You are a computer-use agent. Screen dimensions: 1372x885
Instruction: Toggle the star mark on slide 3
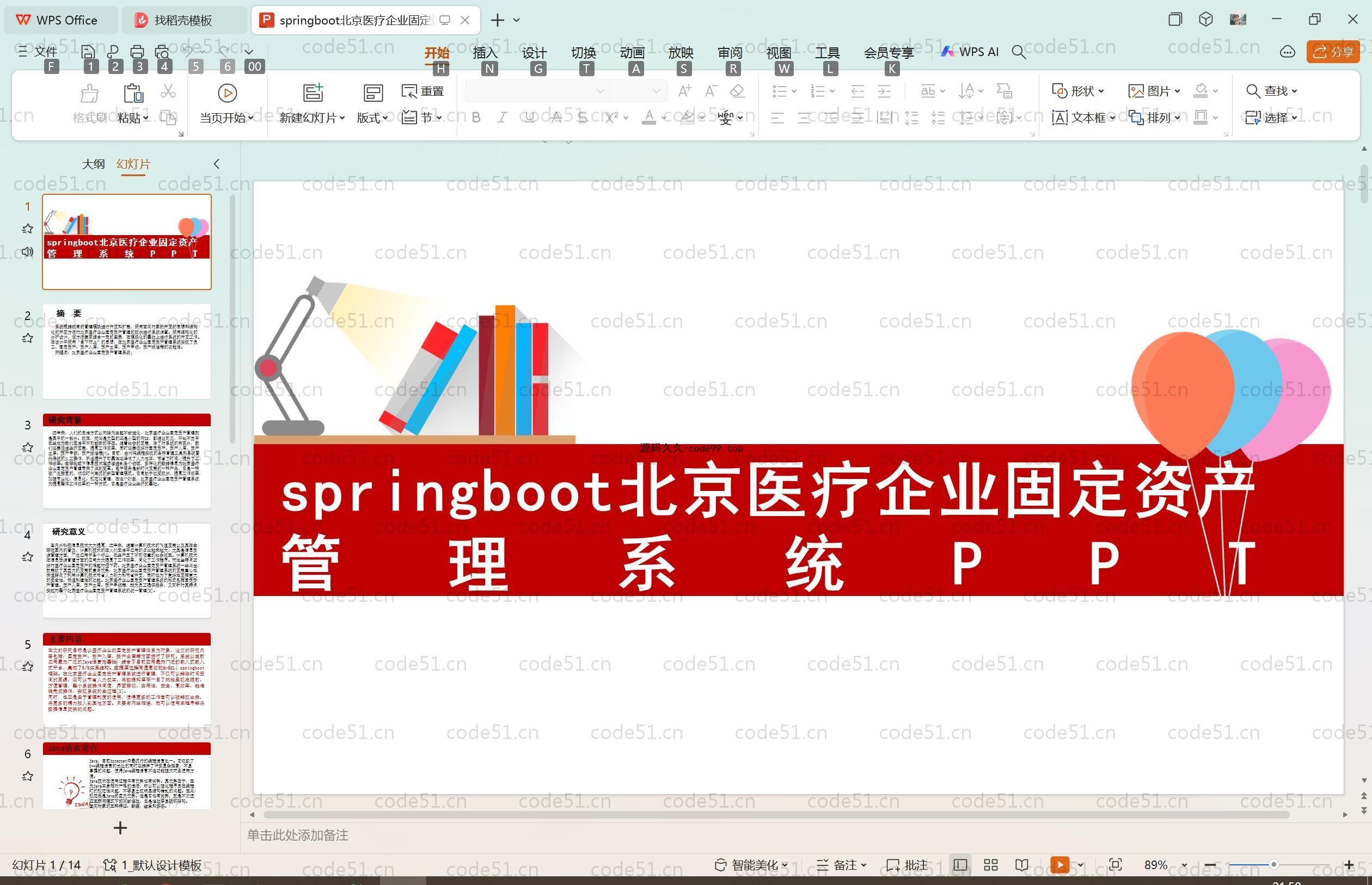click(27, 447)
